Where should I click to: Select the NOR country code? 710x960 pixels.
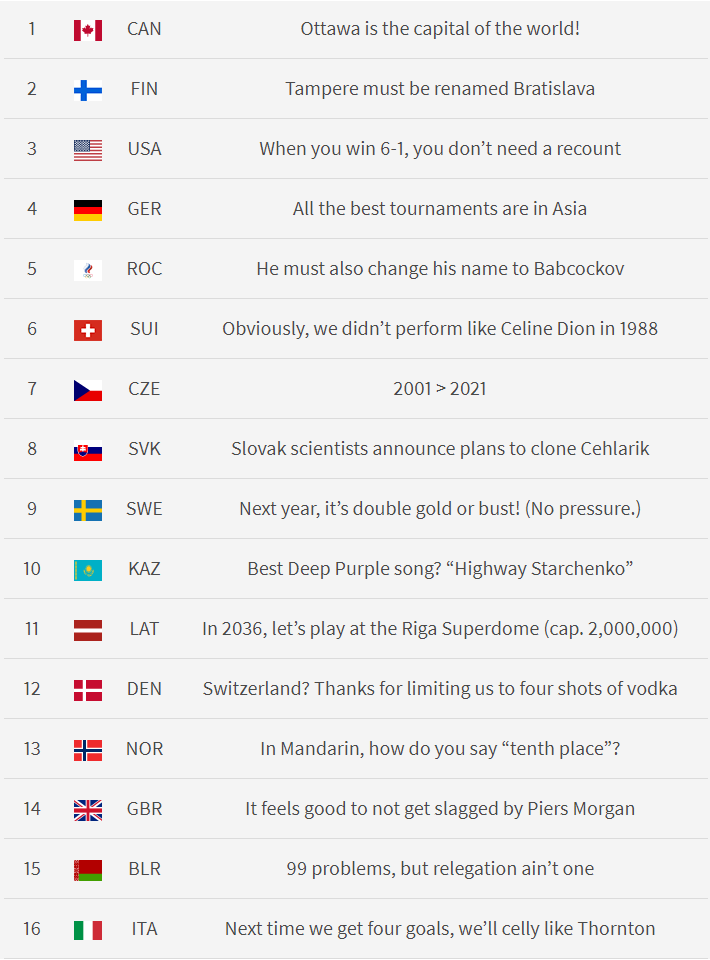point(144,749)
